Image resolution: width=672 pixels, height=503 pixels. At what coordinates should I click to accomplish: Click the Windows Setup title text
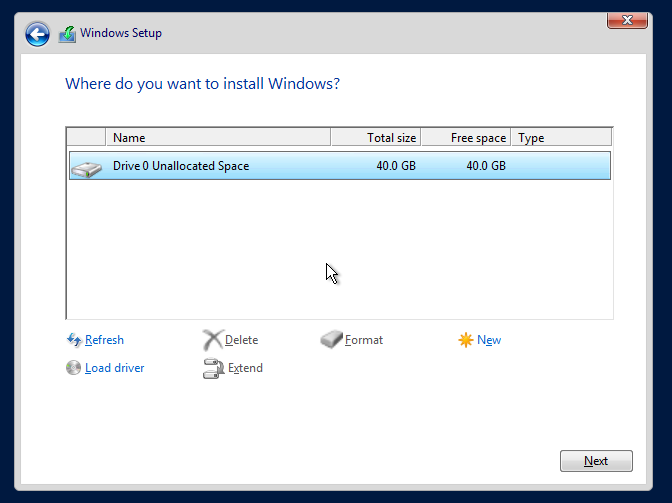tap(121, 33)
